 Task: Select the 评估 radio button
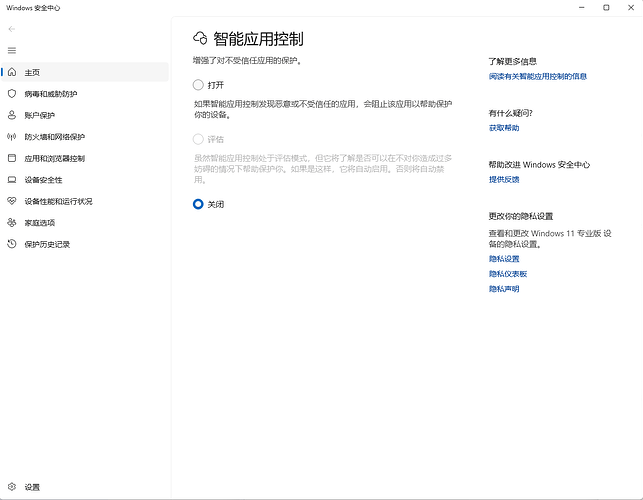point(198,139)
